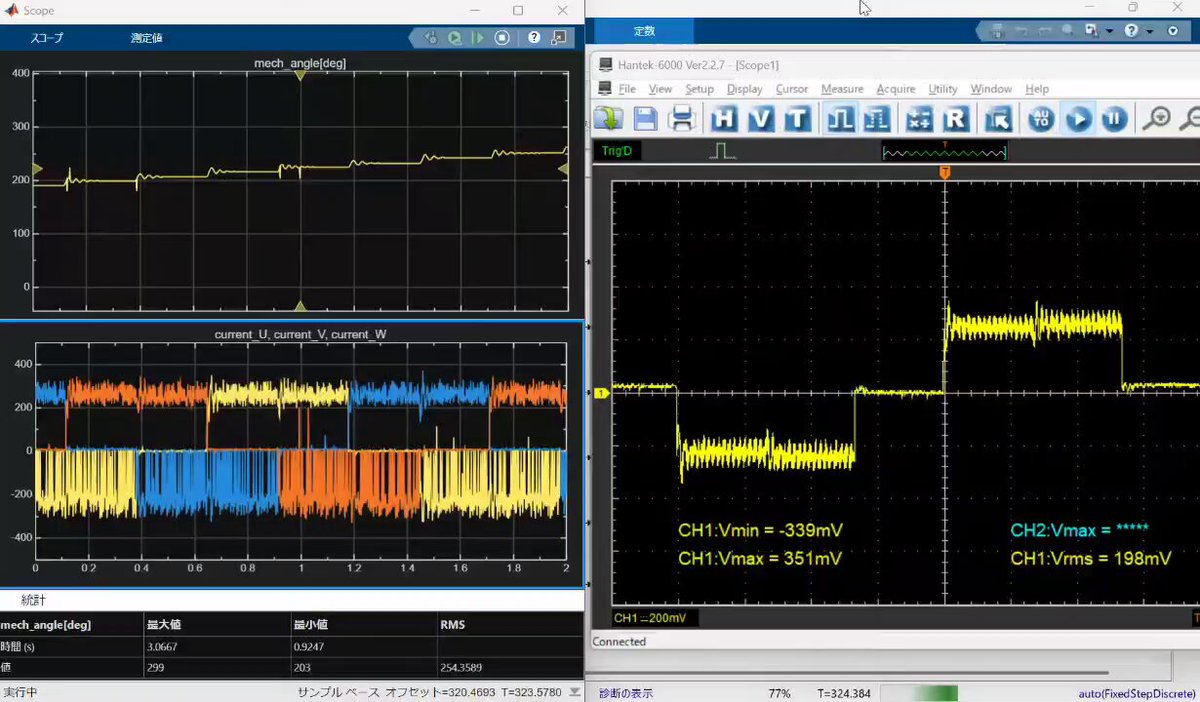Click CH1:Vmax = 351mV measurement
Viewport: 1200px width, 702px height.
760,559
